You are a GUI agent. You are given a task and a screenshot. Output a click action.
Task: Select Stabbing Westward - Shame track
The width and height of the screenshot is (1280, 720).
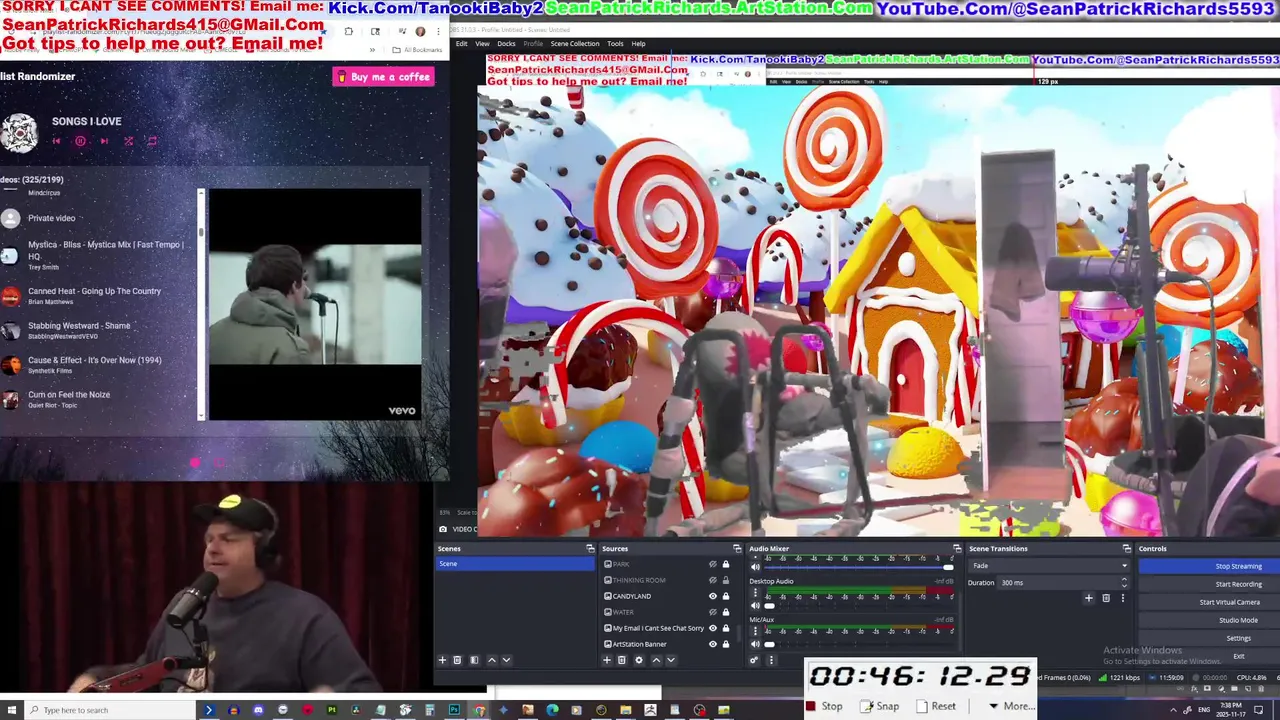click(x=79, y=330)
